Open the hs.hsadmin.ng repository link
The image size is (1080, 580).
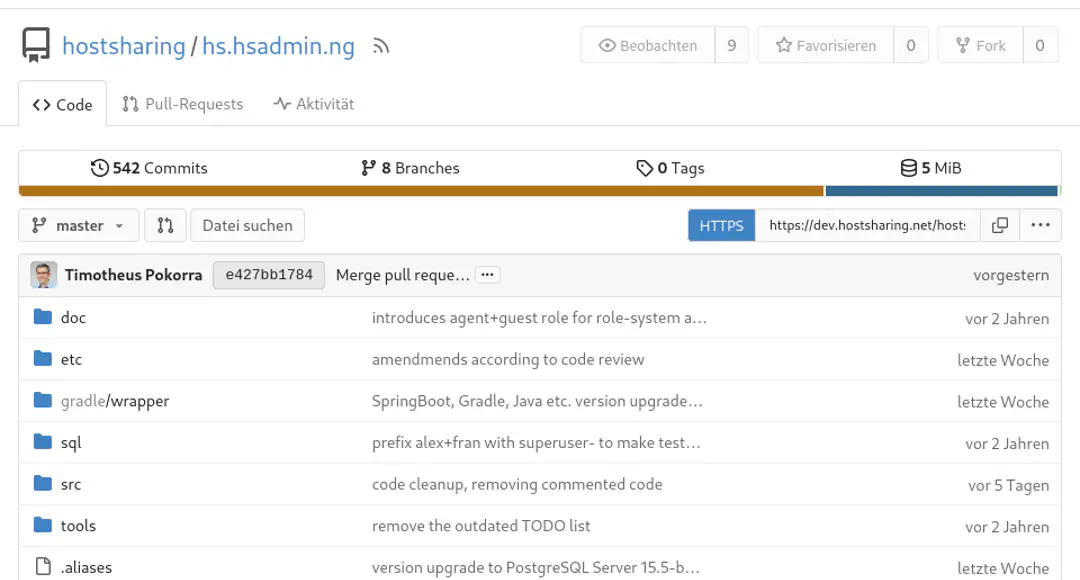[x=278, y=46]
